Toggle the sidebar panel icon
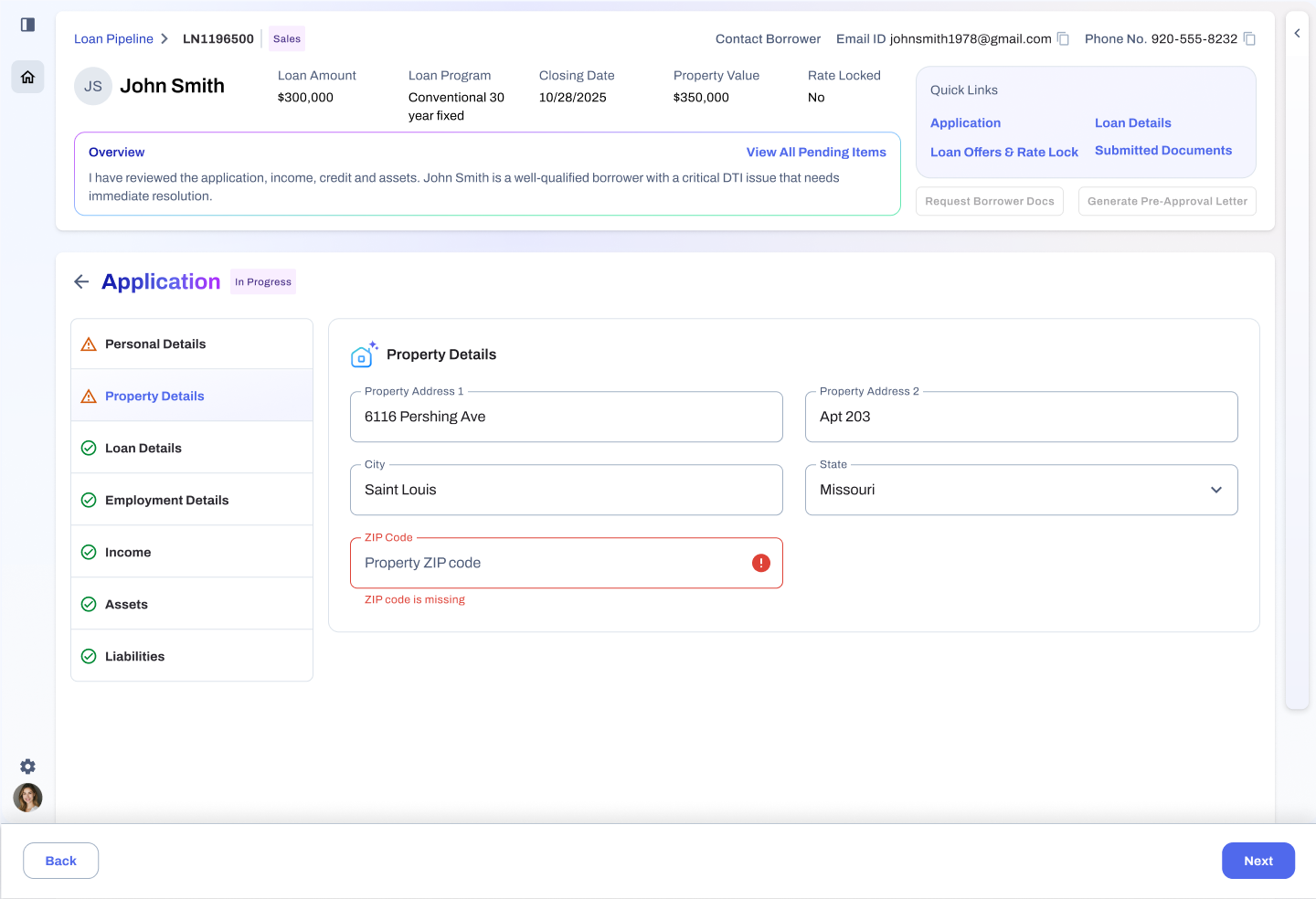This screenshot has width=1316, height=899. 27,25
